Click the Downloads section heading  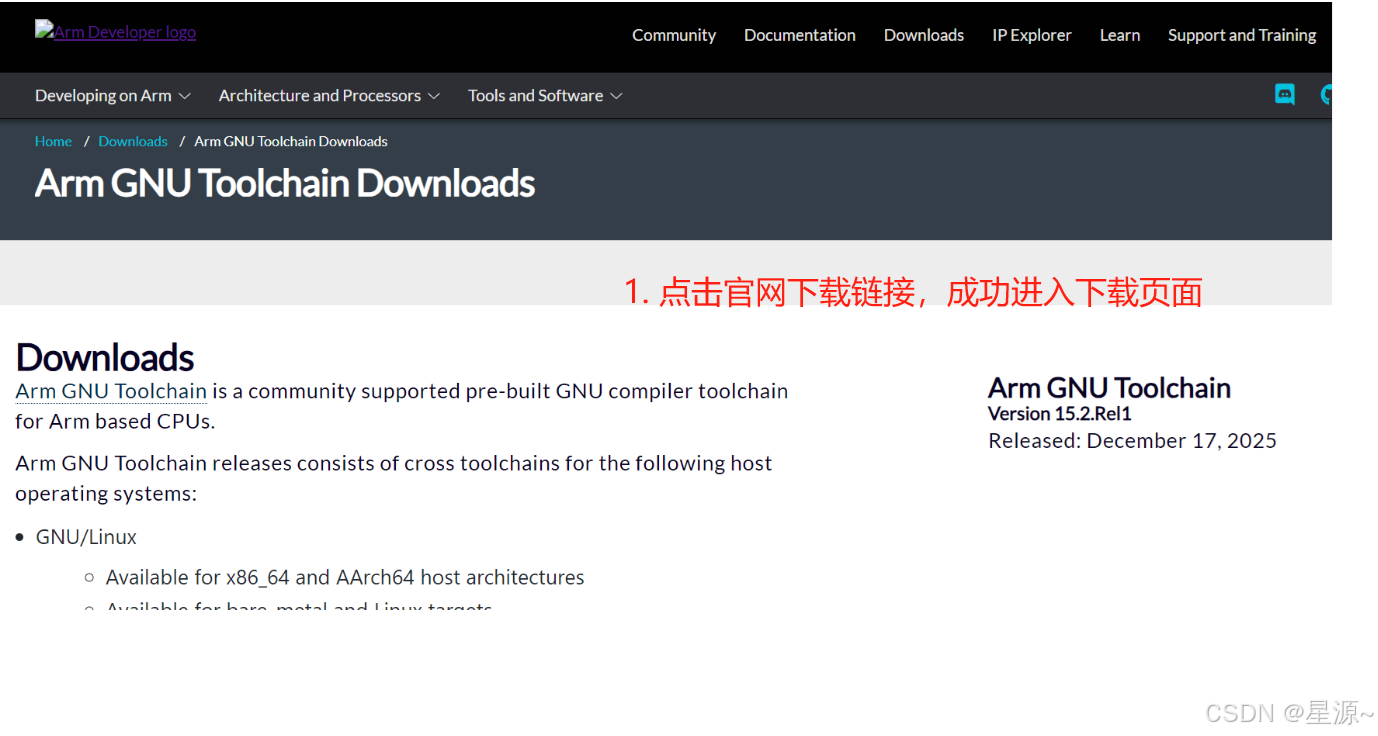pyautogui.click(x=105, y=357)
